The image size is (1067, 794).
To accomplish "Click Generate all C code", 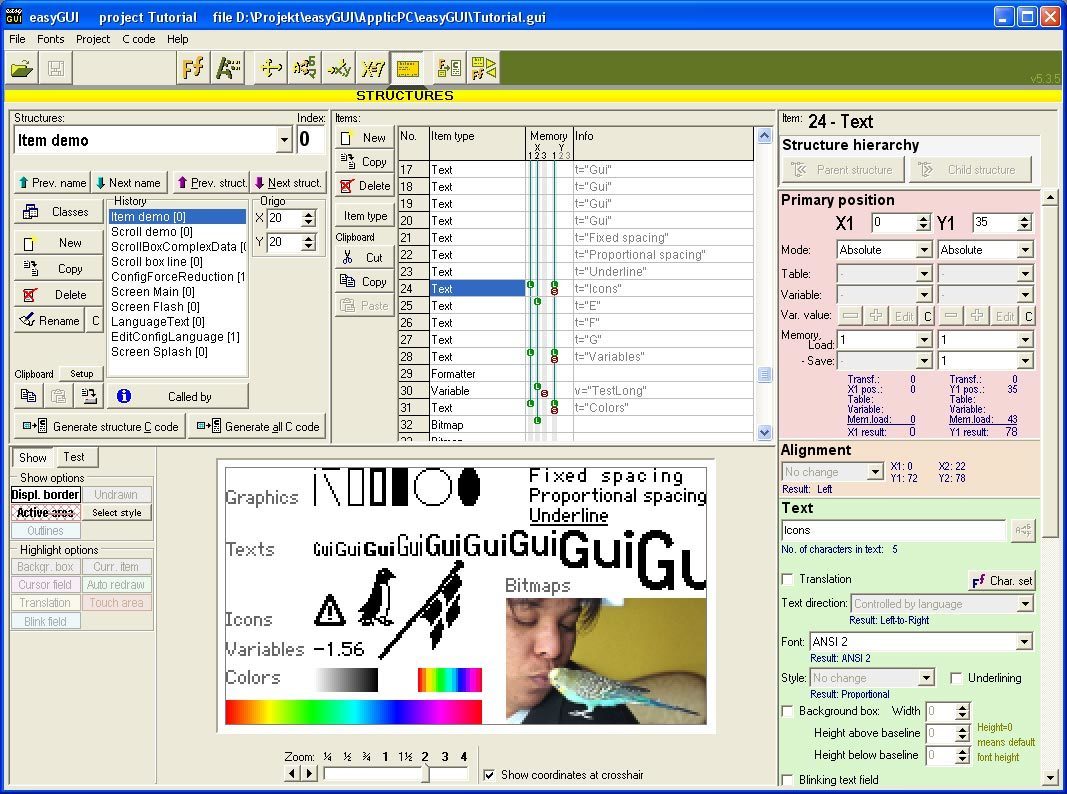I will (257, 427).
